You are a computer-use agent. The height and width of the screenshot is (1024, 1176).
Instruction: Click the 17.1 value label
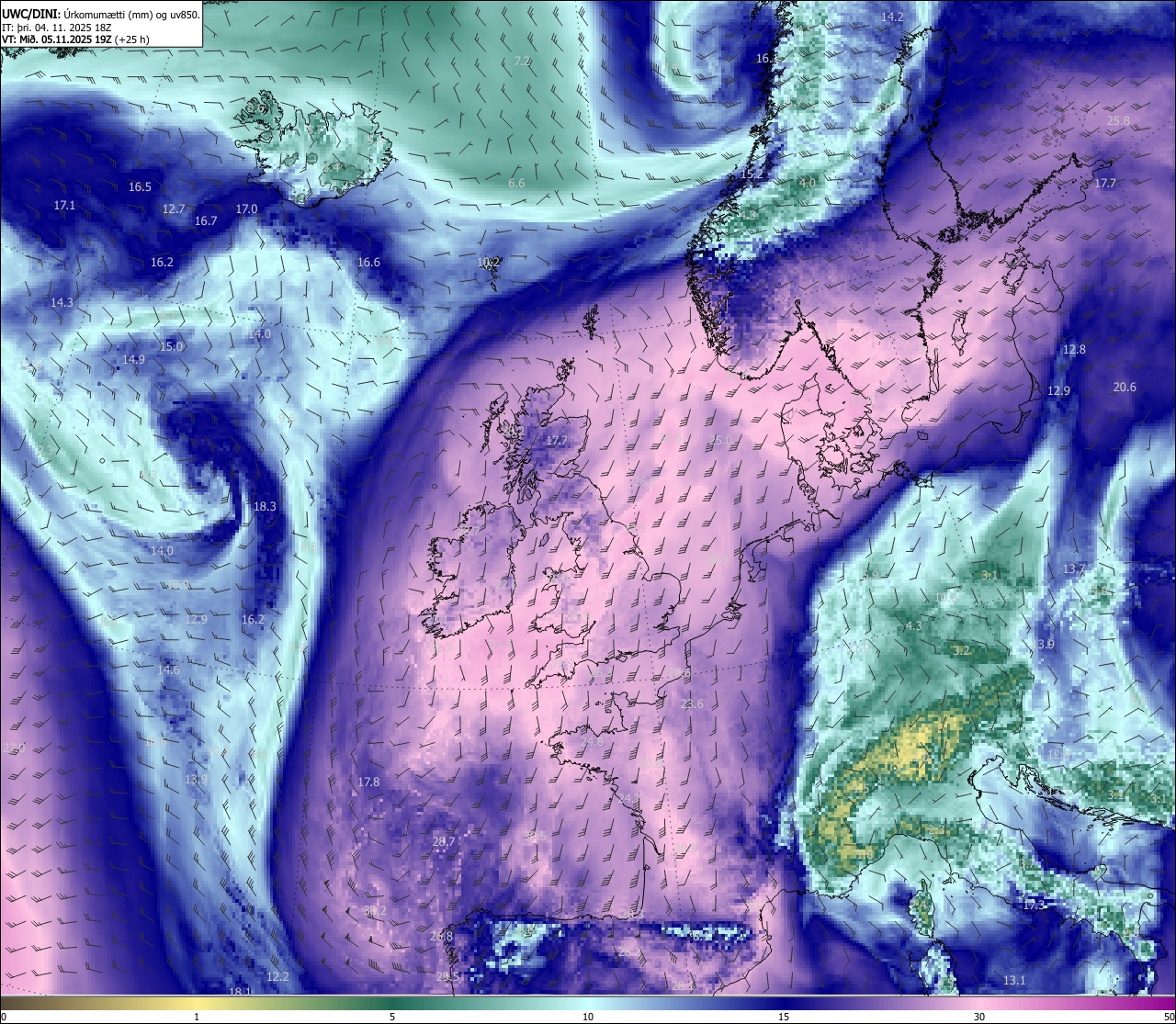click(64, 205)
